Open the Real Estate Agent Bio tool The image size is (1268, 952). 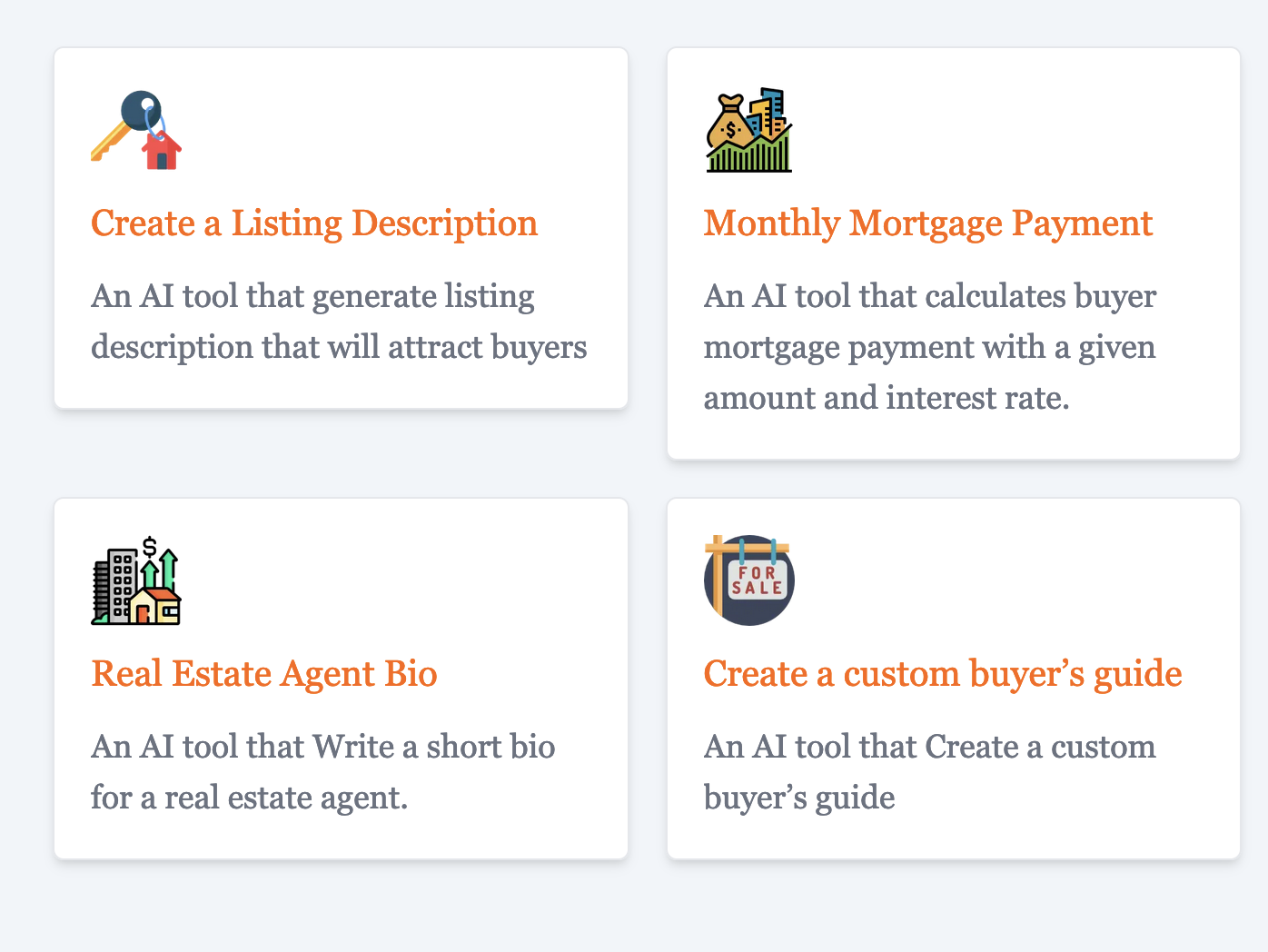click(264, 674)
